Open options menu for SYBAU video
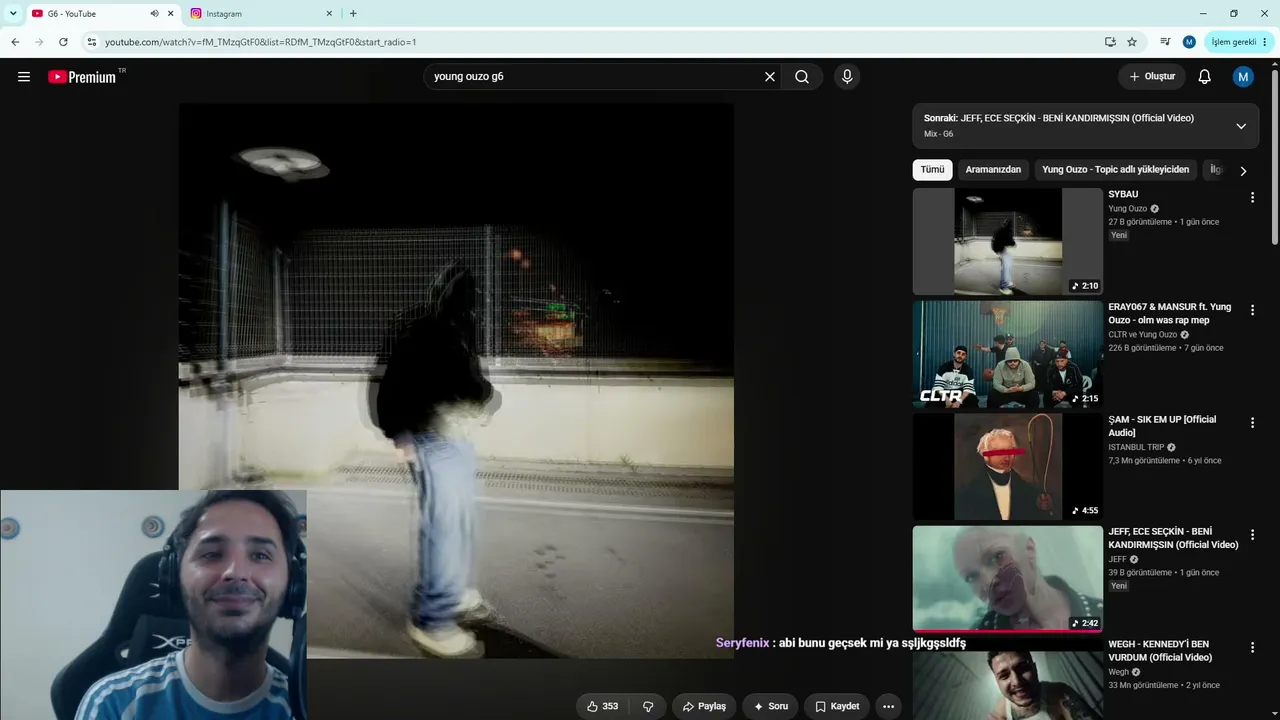 (x=1252, y=198)
